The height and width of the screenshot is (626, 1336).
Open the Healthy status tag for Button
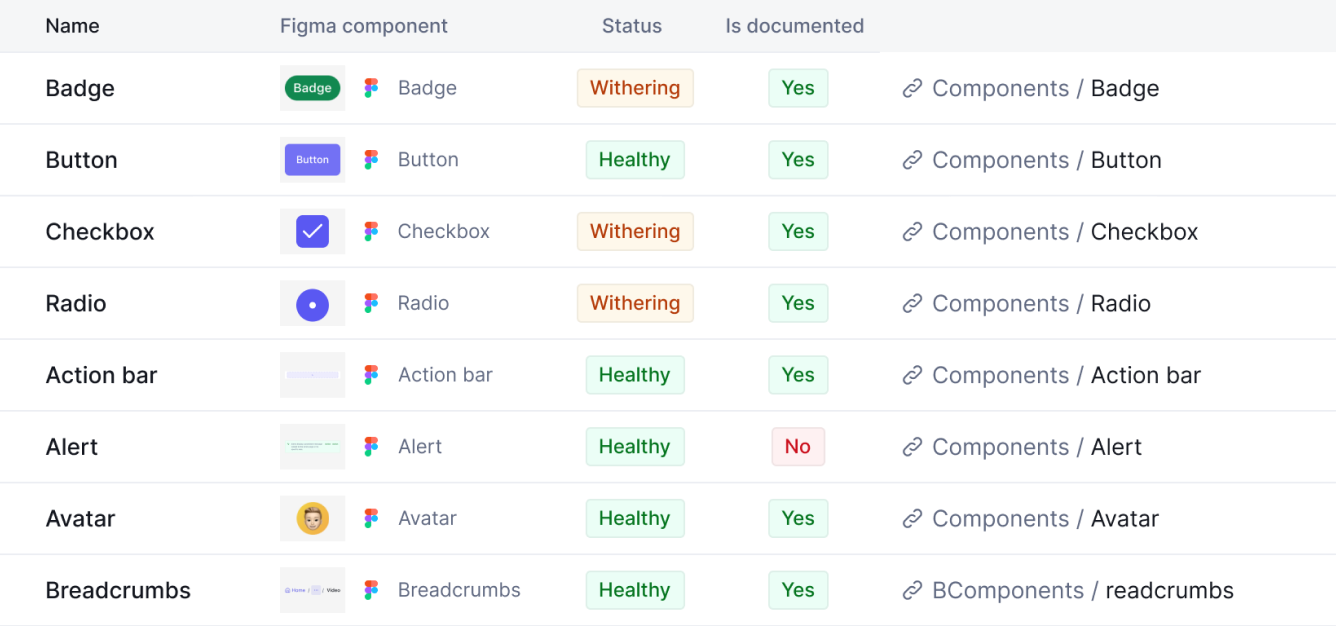[x=635, y=159]
